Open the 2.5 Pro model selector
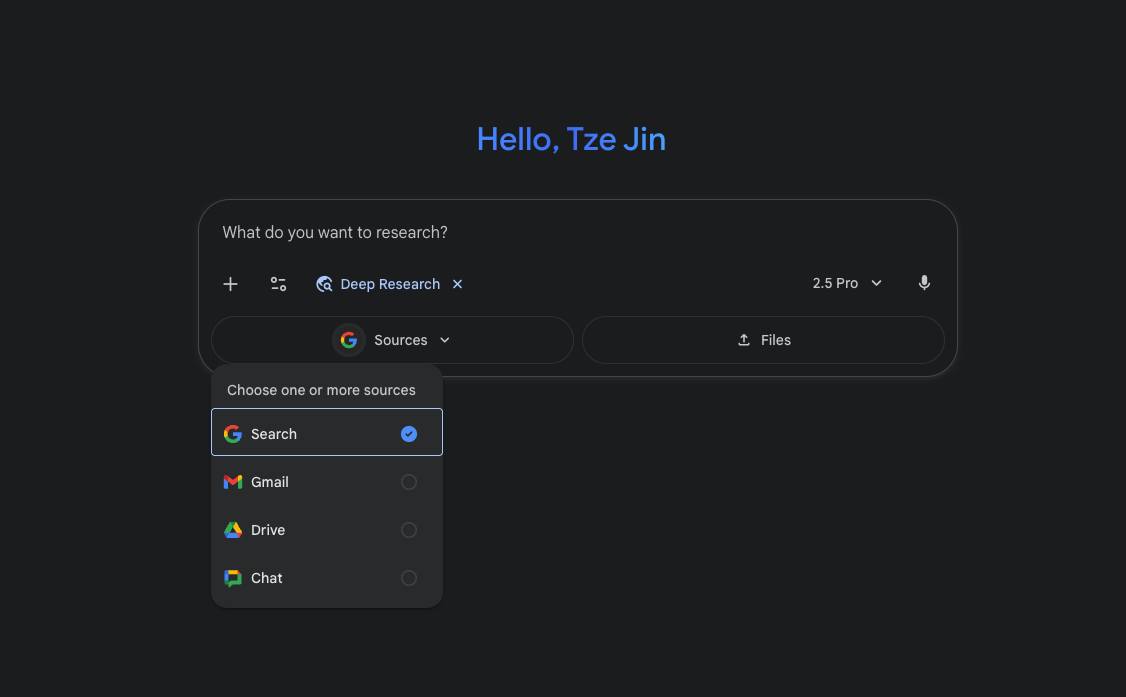This screenshot has width=1126, height=697. click(846, 283)
